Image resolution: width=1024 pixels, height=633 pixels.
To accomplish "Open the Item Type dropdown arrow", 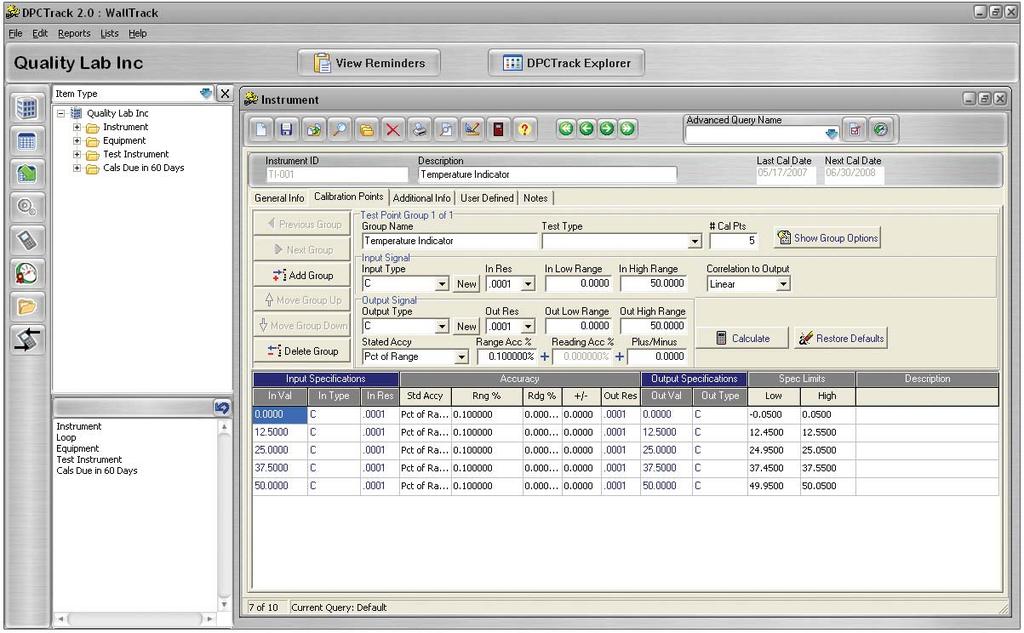I will (x=206, y=93).
